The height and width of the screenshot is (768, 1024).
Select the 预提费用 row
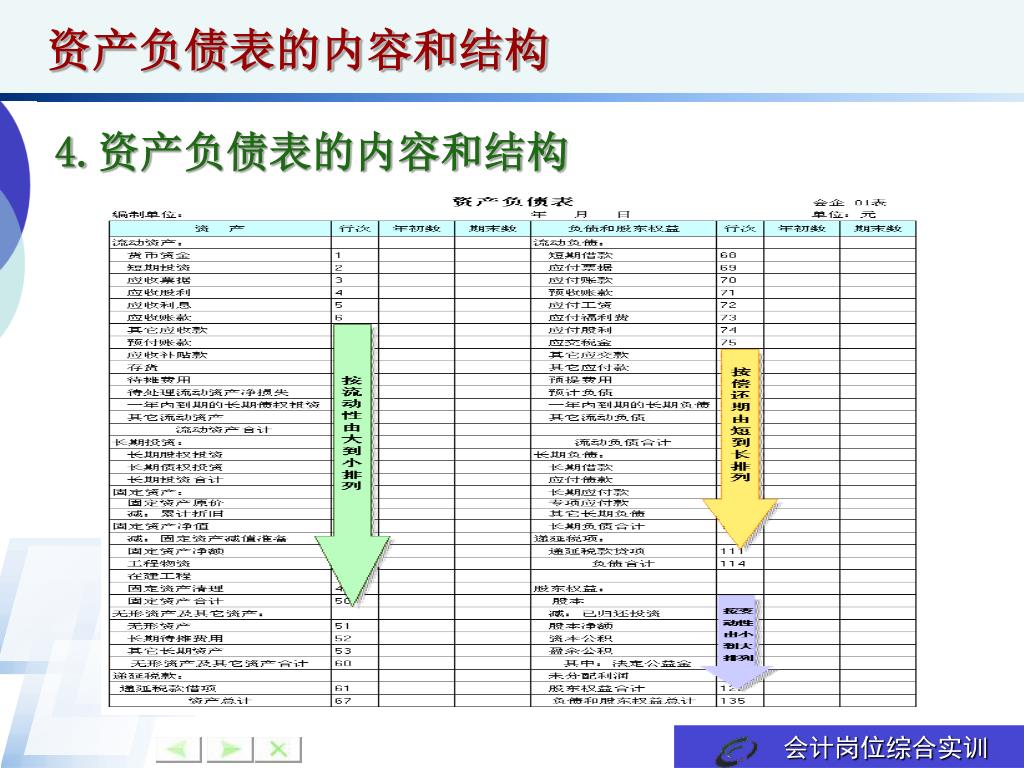(581, 379)
